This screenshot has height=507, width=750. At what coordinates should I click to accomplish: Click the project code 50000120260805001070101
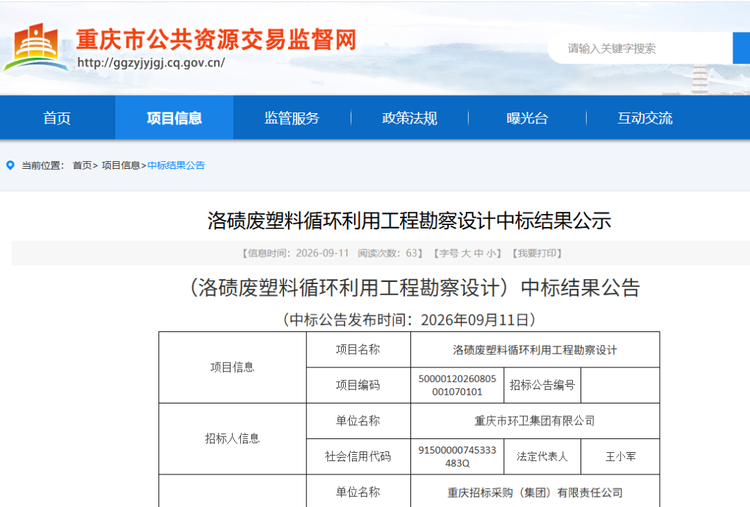(x=457, y=386)
